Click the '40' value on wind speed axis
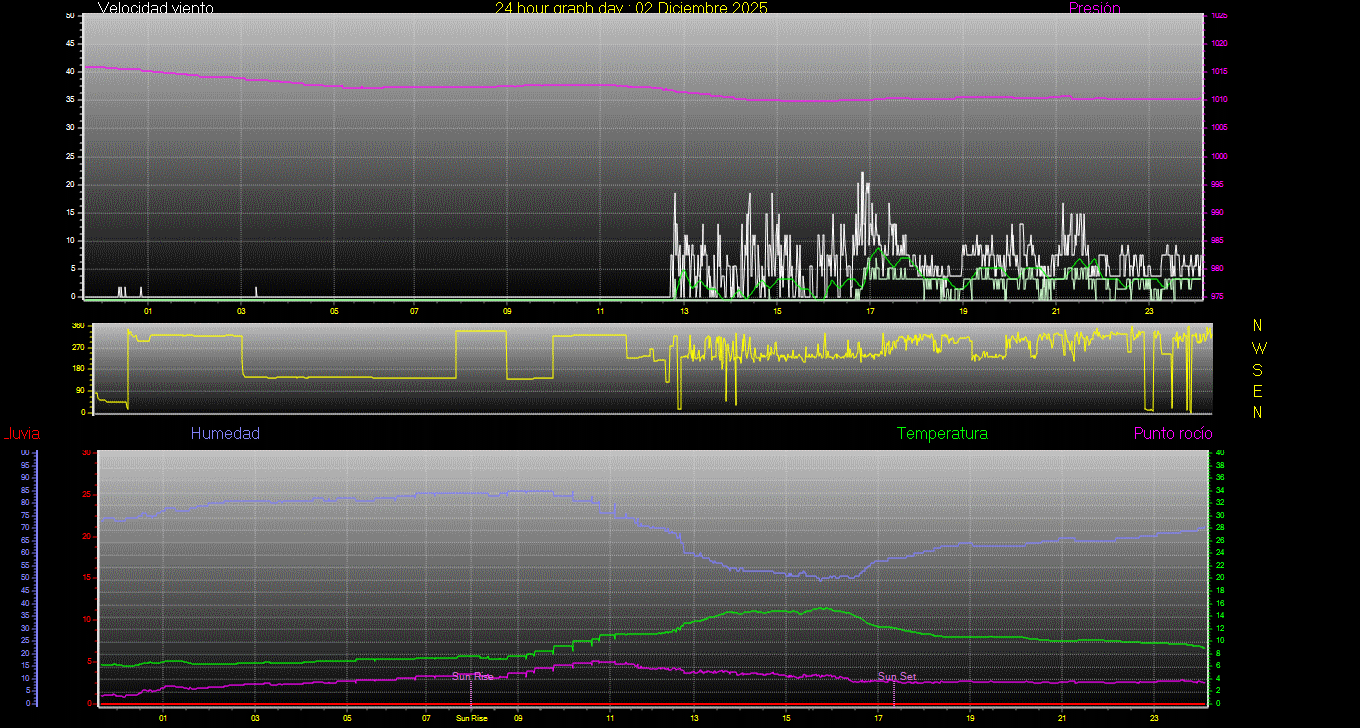 coord(70,72)
